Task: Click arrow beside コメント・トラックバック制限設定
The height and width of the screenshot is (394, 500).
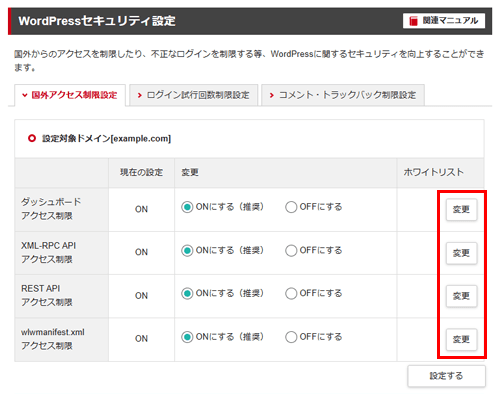Action: tap(272, 96)
